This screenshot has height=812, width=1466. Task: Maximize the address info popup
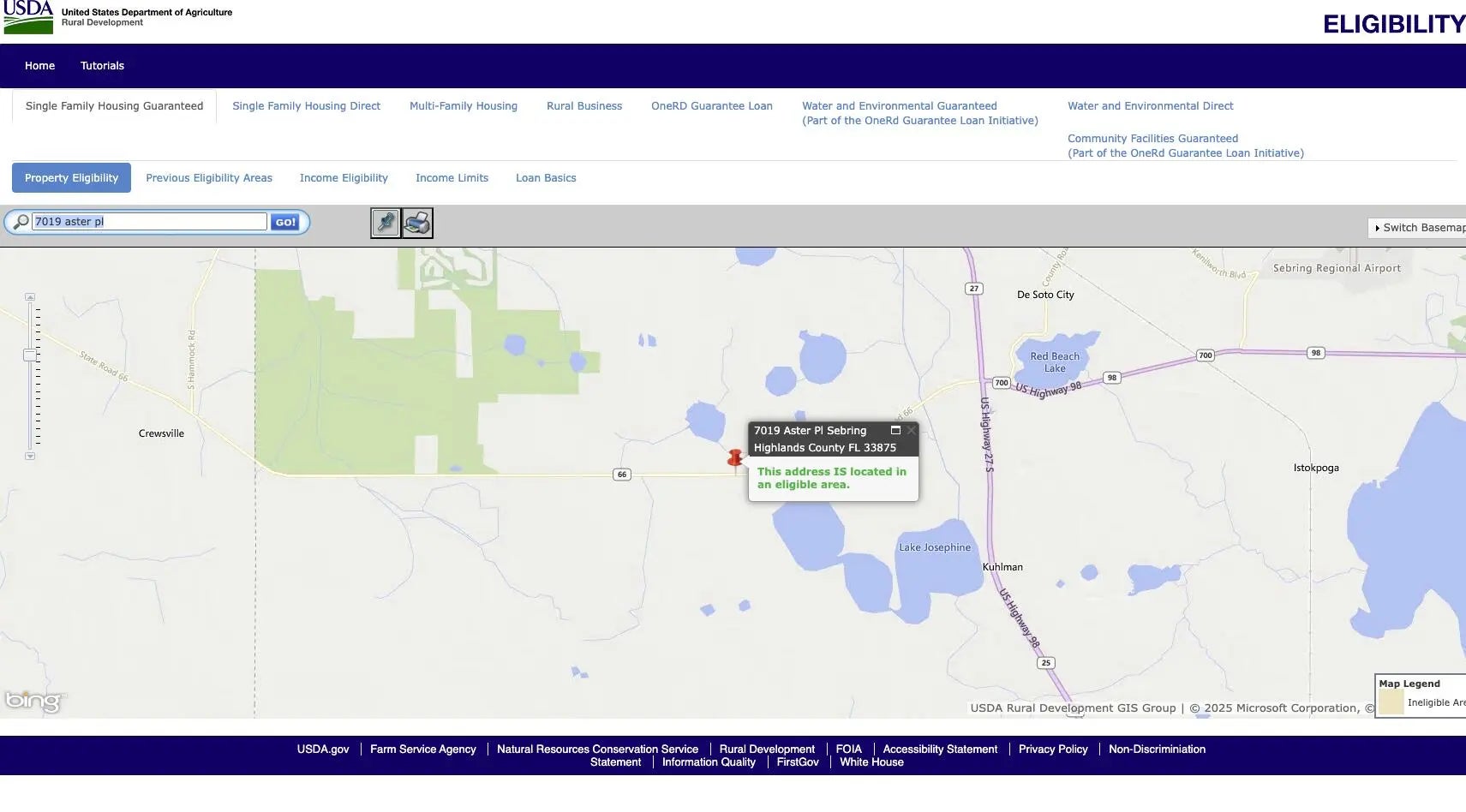click(x=895, y=431)
